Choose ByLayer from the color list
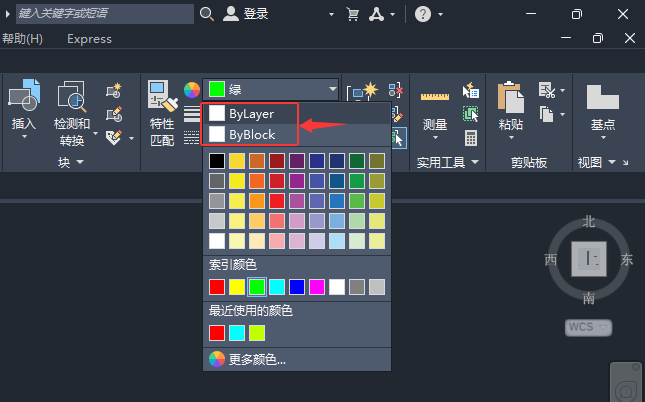Screen dimensions: 645x402 tap(250, 114)
